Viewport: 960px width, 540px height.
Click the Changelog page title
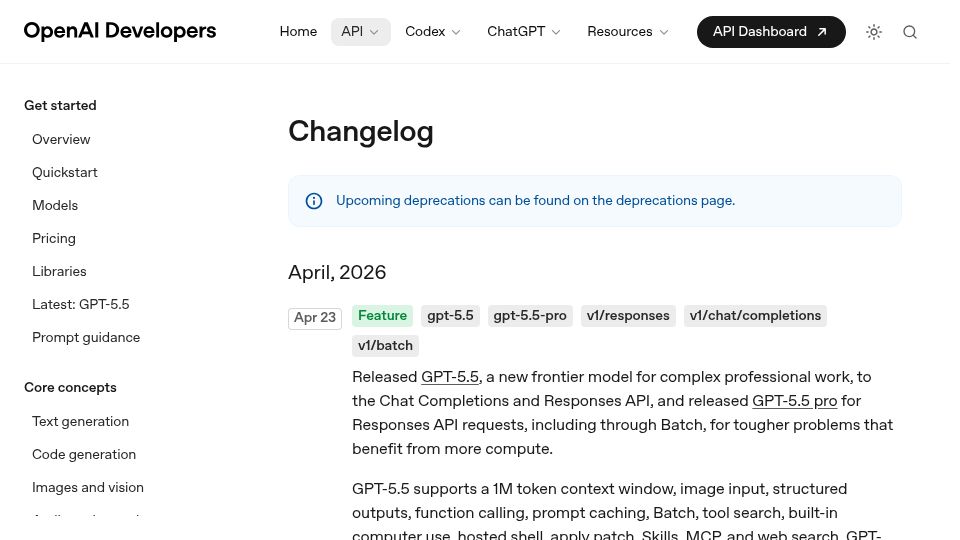(x=361, y=132)
